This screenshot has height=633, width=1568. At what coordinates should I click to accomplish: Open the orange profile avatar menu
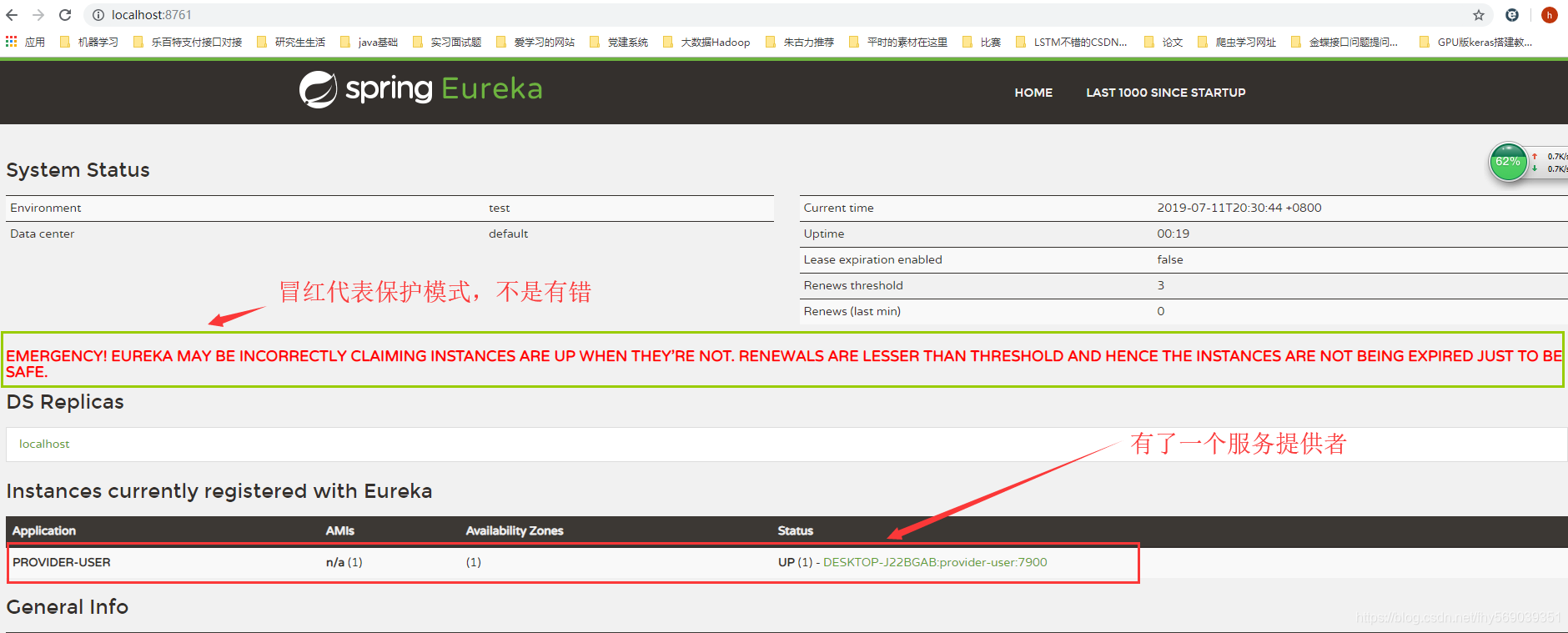[x=1550, y=15]
